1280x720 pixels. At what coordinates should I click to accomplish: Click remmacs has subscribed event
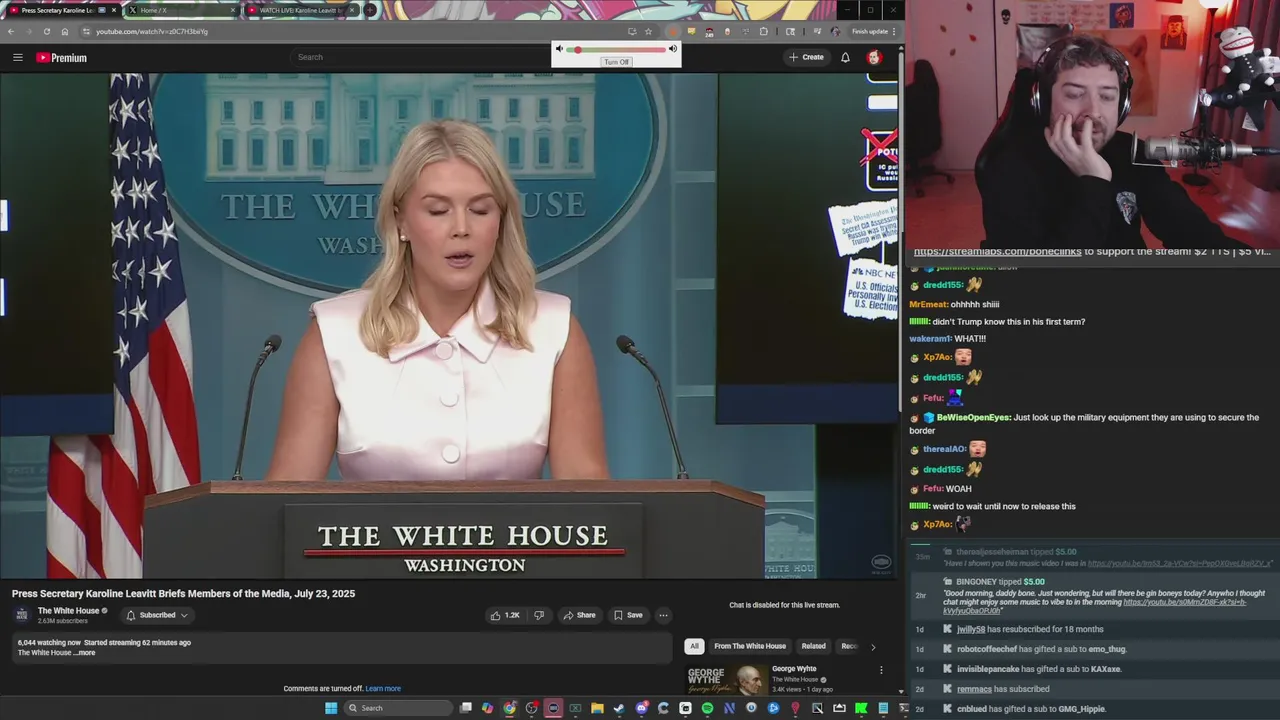[x=1003, y=689]
